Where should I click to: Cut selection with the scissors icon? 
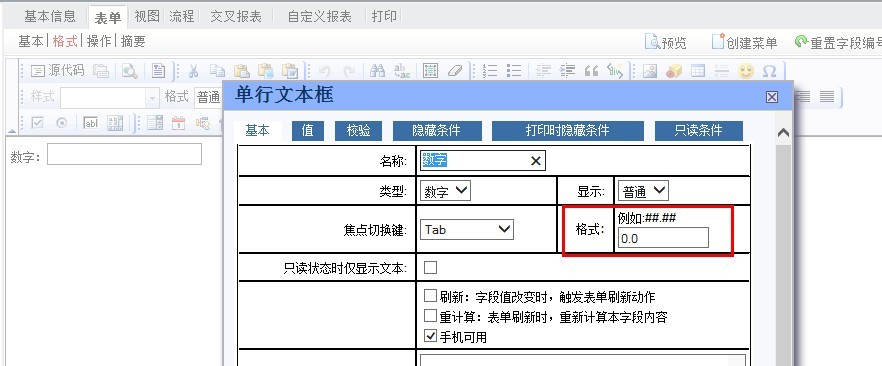pyautogui.click(x=194, y=71)
